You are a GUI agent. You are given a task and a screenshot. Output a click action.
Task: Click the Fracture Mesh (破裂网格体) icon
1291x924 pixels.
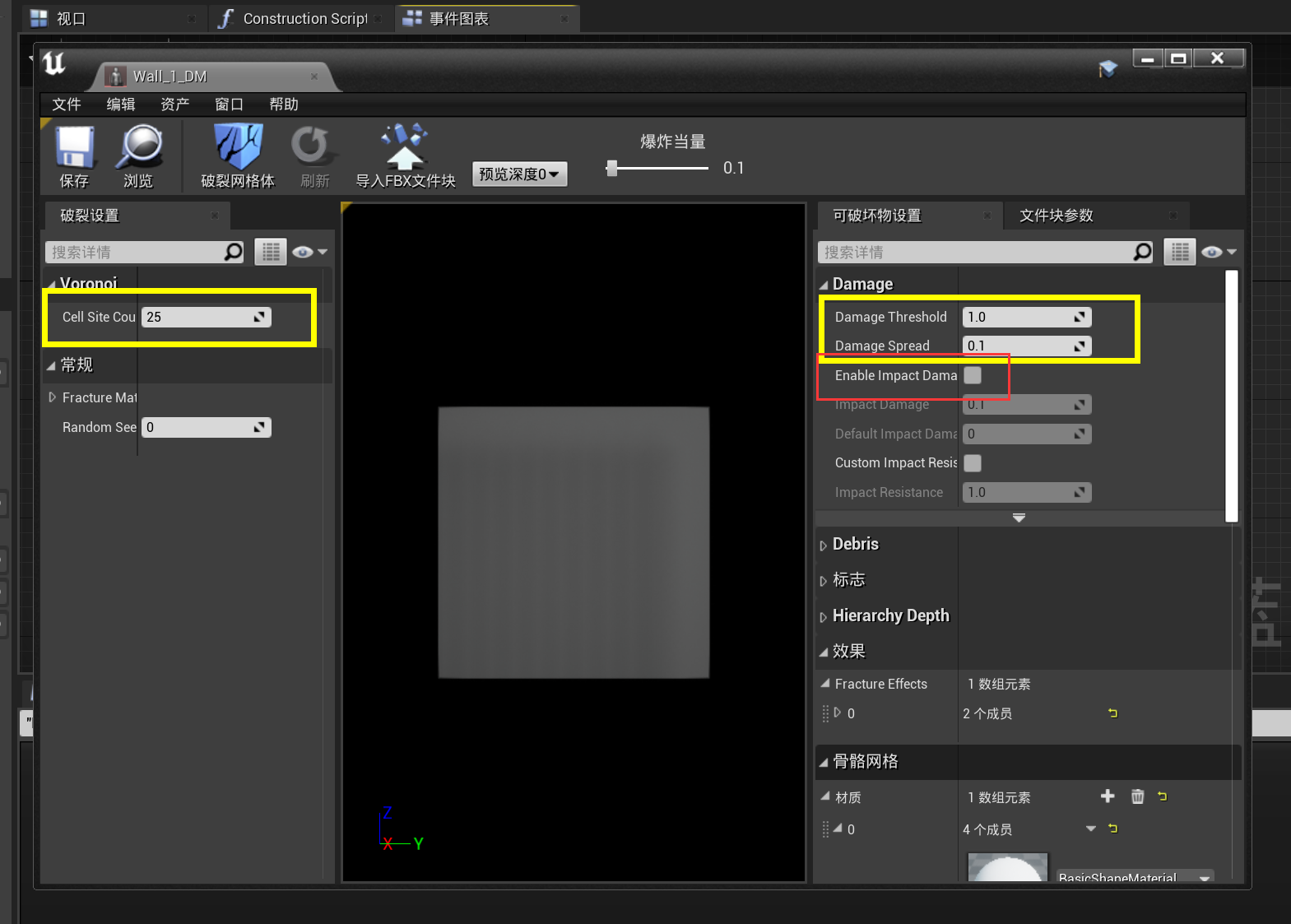click(x=238, y=146)
